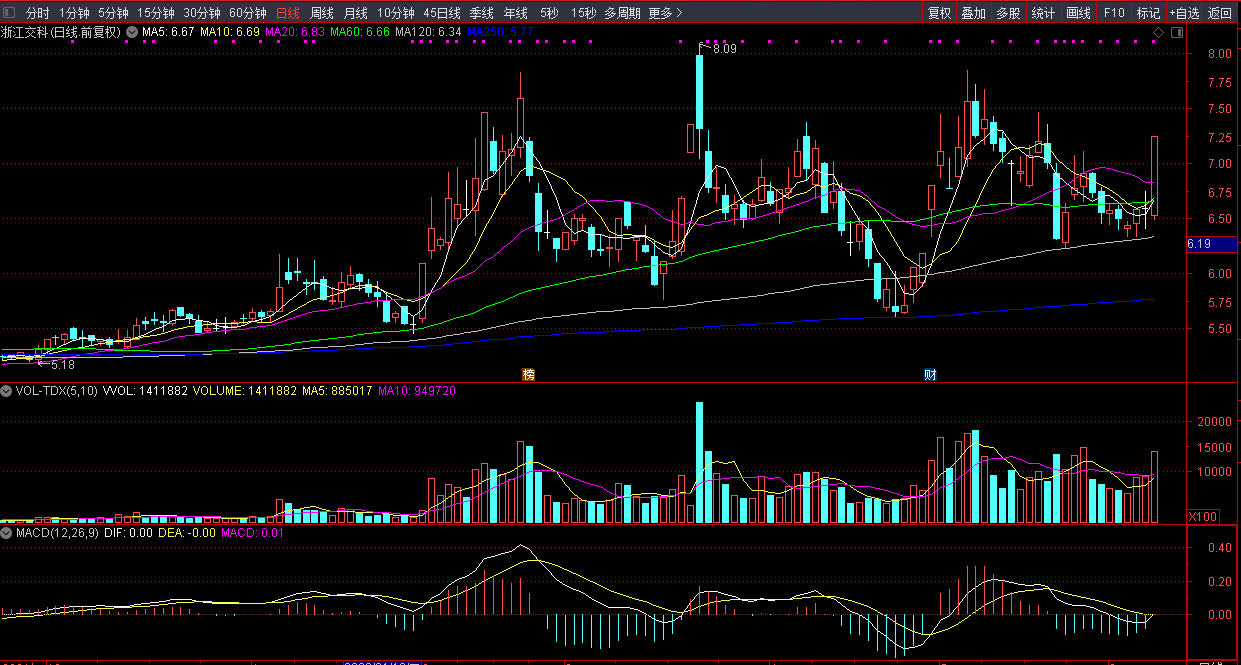The width and height of the screenshot is (1241, 665).
Task: Expand the main chart indicator dropdown arrow
Action: coord(131,32)
